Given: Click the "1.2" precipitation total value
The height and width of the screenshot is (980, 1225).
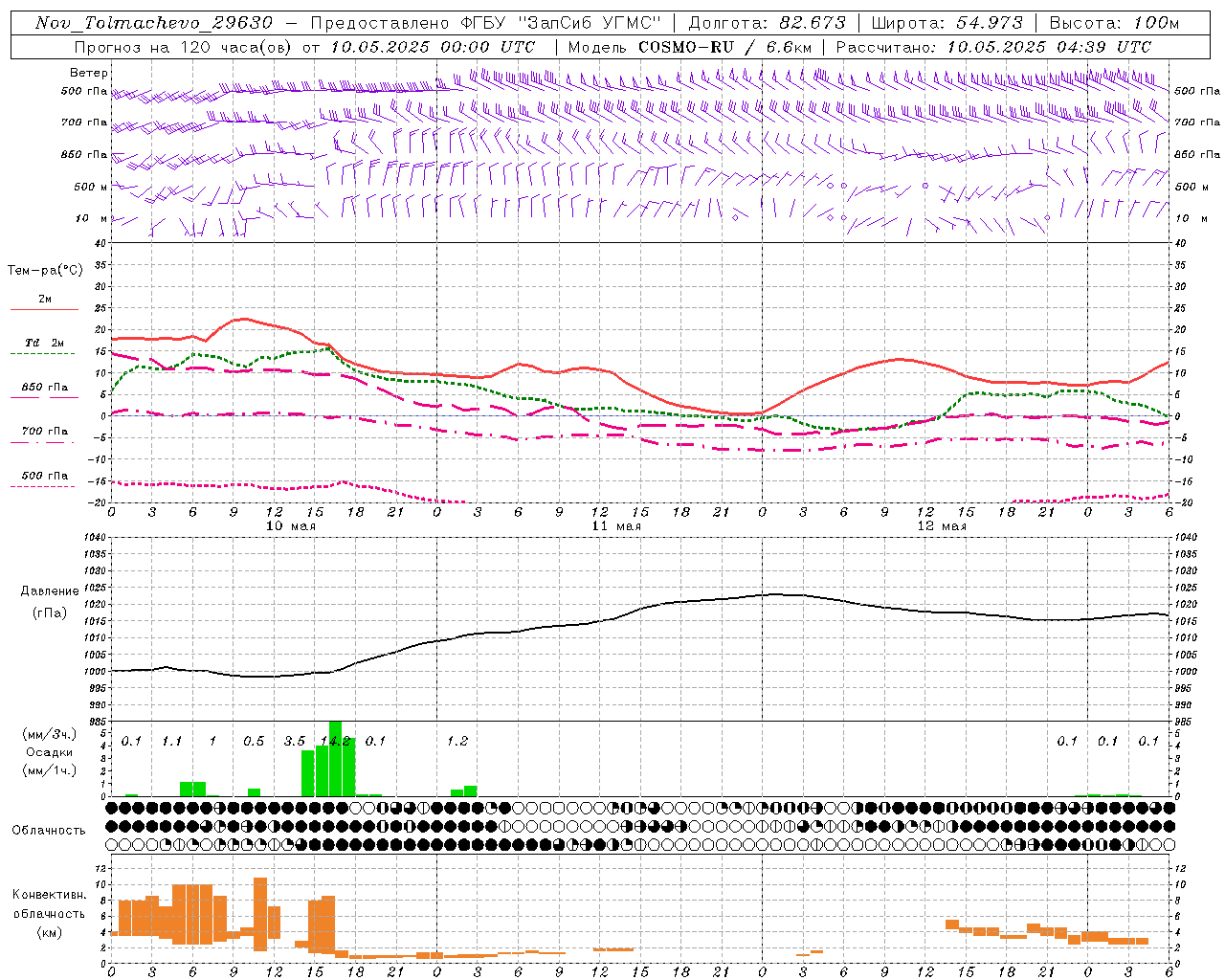Looking at the screenshot, I should 457,741.
